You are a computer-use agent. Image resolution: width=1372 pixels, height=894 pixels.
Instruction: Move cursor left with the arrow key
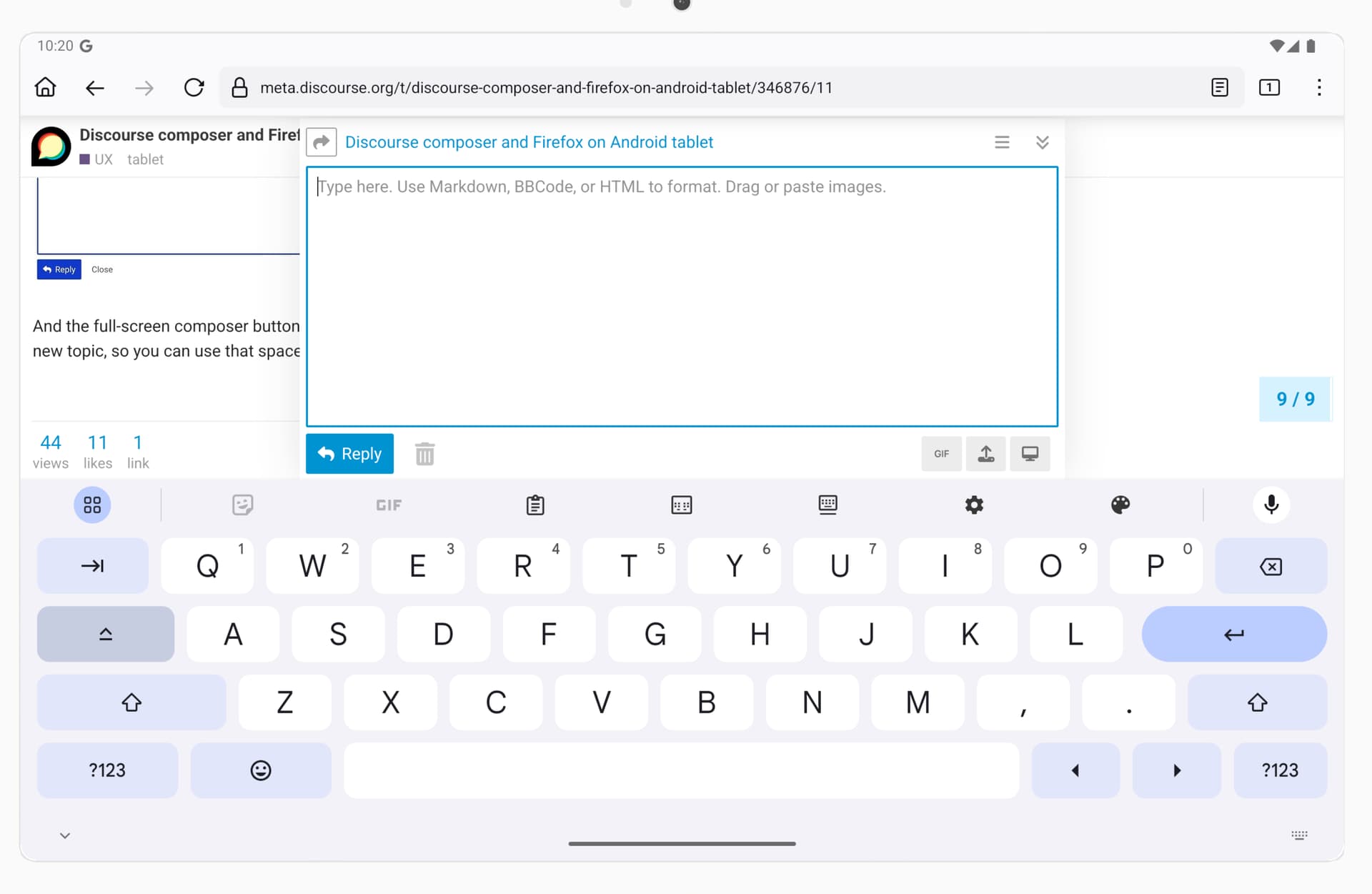[x=1075, y=770]
